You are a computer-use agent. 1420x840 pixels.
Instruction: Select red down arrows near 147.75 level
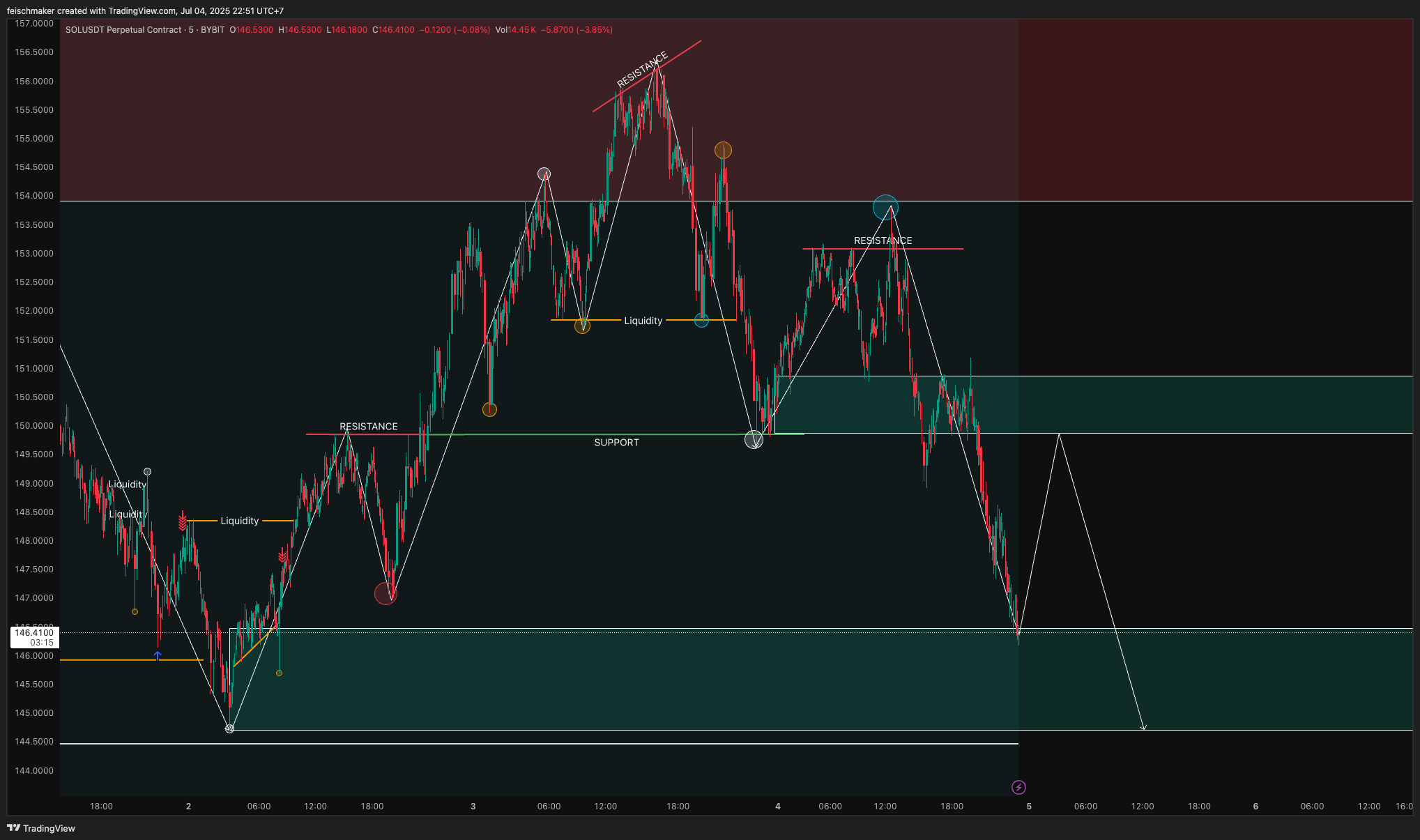pos(282,555)
